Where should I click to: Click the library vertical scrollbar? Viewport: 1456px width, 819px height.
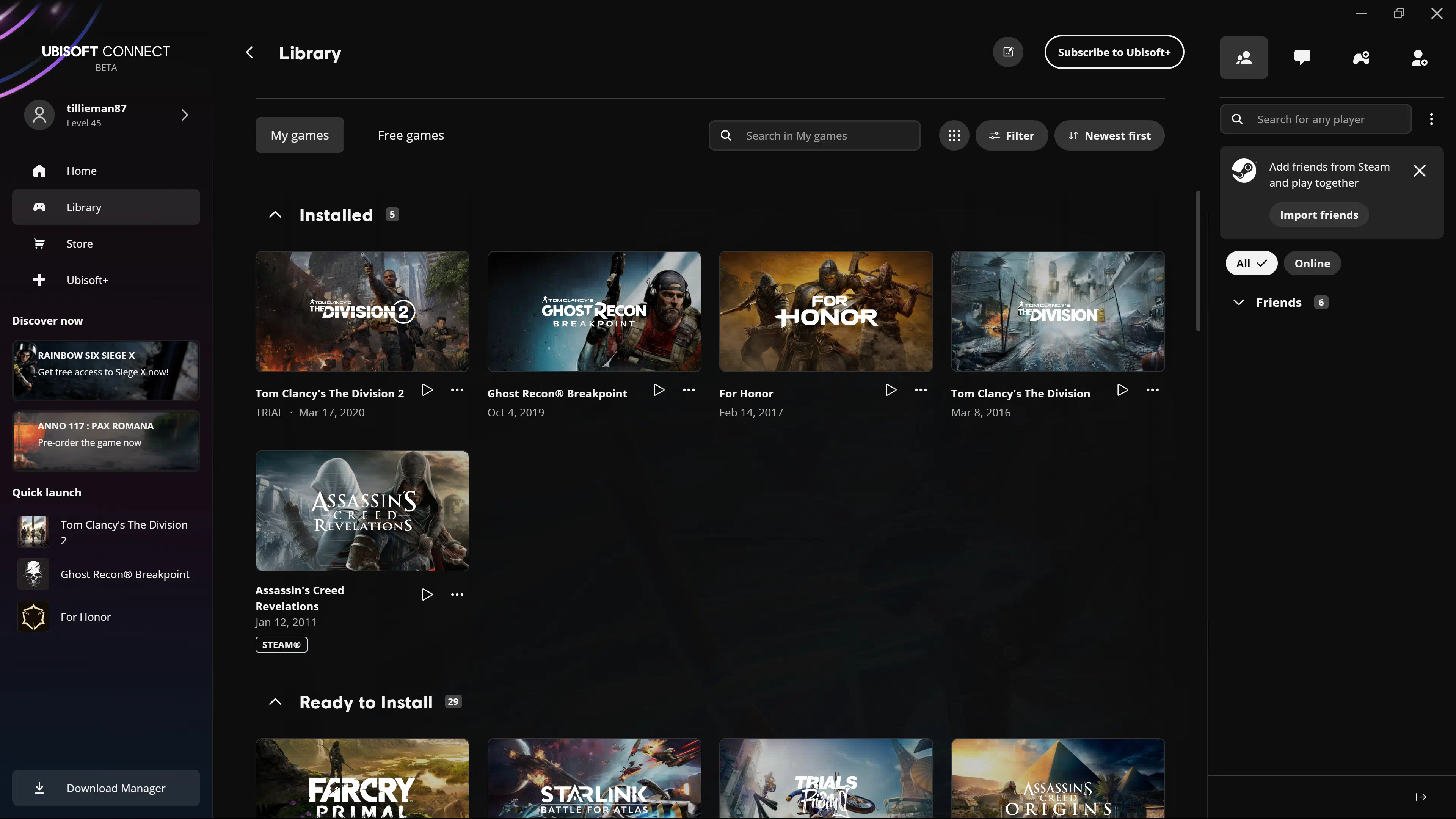point(1197,261)
